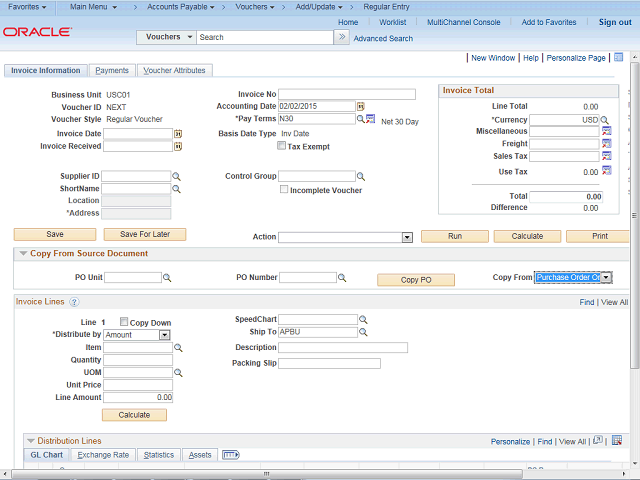Click the Currency lookup magnifier
Screen dimensions: 640x480
pyautogui.click(x=605, y=120)
